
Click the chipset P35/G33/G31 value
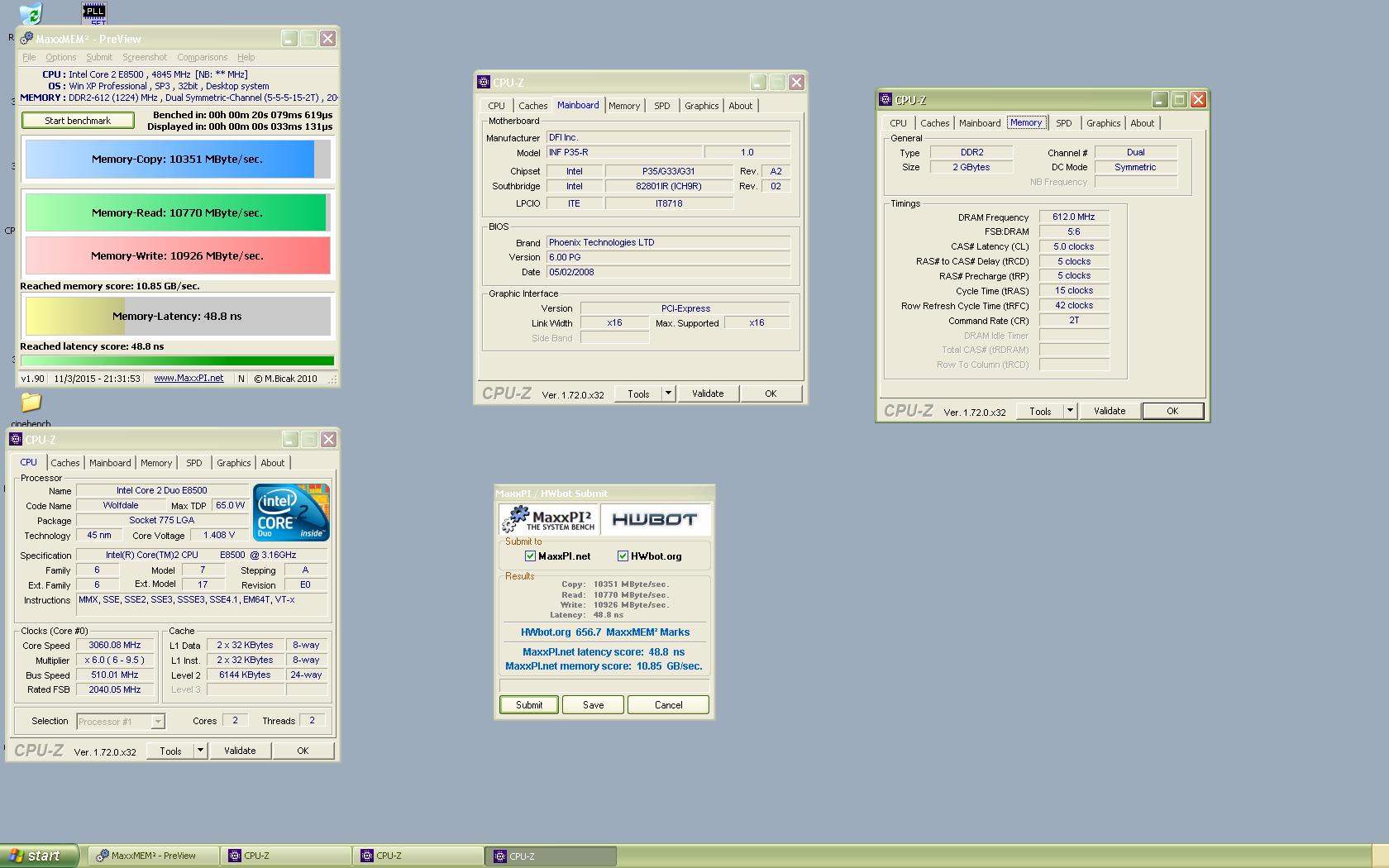(669, 171)
